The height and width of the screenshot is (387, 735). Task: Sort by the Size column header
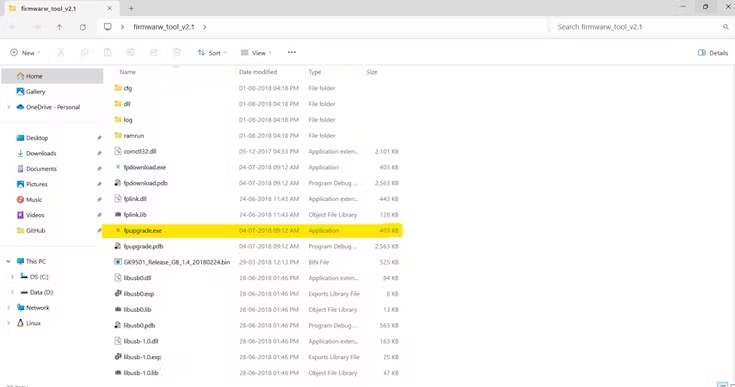click(372, 72)
